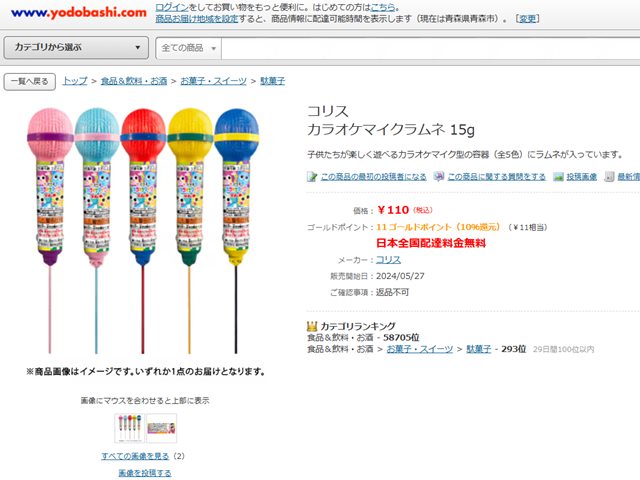This screenshot has height=480, width=640.
Task: Open お菓子・スイーツ breadcrumb link
Action: [213, 81]
